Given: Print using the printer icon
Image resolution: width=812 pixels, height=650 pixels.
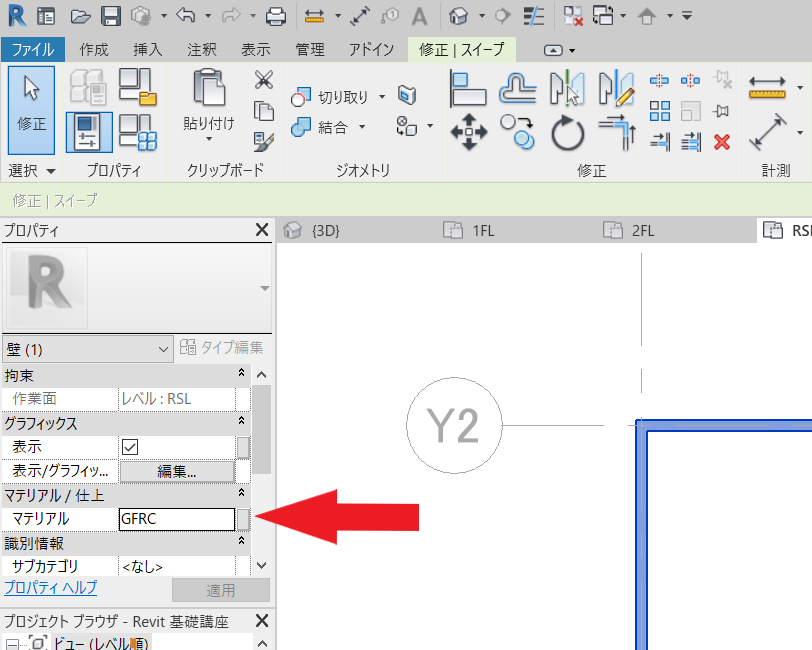Looking at the screenshot, I should coord(276,17).
